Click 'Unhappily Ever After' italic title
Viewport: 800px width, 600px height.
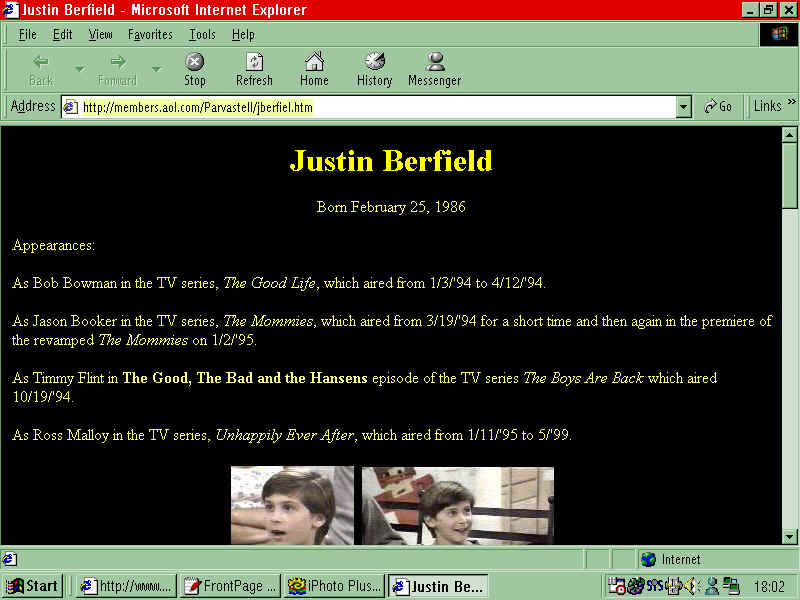pyautogui.click(x=285, y=435)
